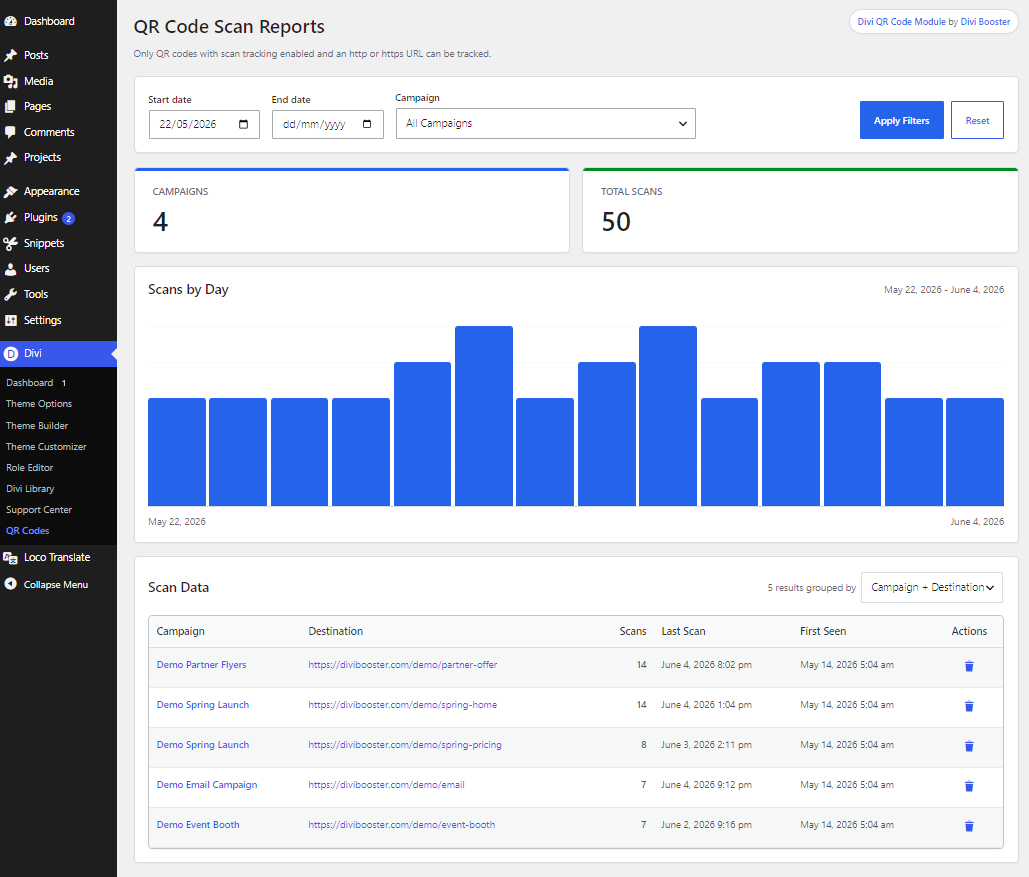Click the Projects pin icon
The image size is (1029, 877).
tap(10, 158)
